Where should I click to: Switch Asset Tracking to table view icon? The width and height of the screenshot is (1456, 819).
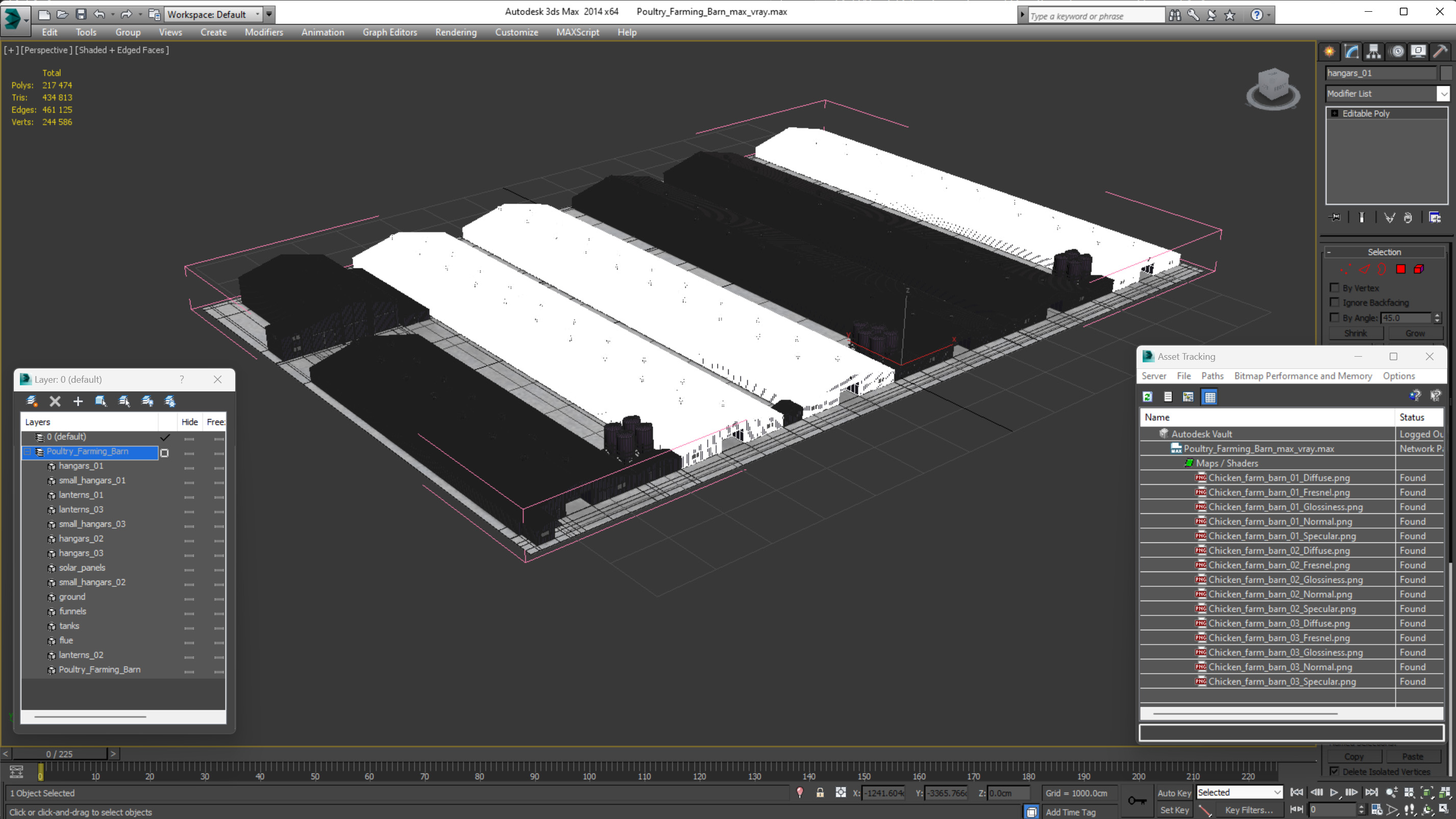(1210, 397)
